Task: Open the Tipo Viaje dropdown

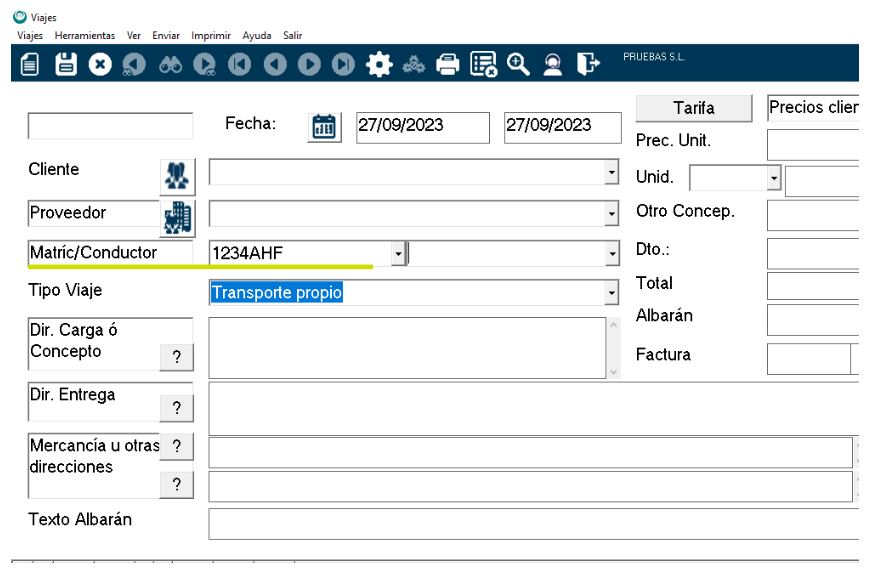Action: click(611, 293)
